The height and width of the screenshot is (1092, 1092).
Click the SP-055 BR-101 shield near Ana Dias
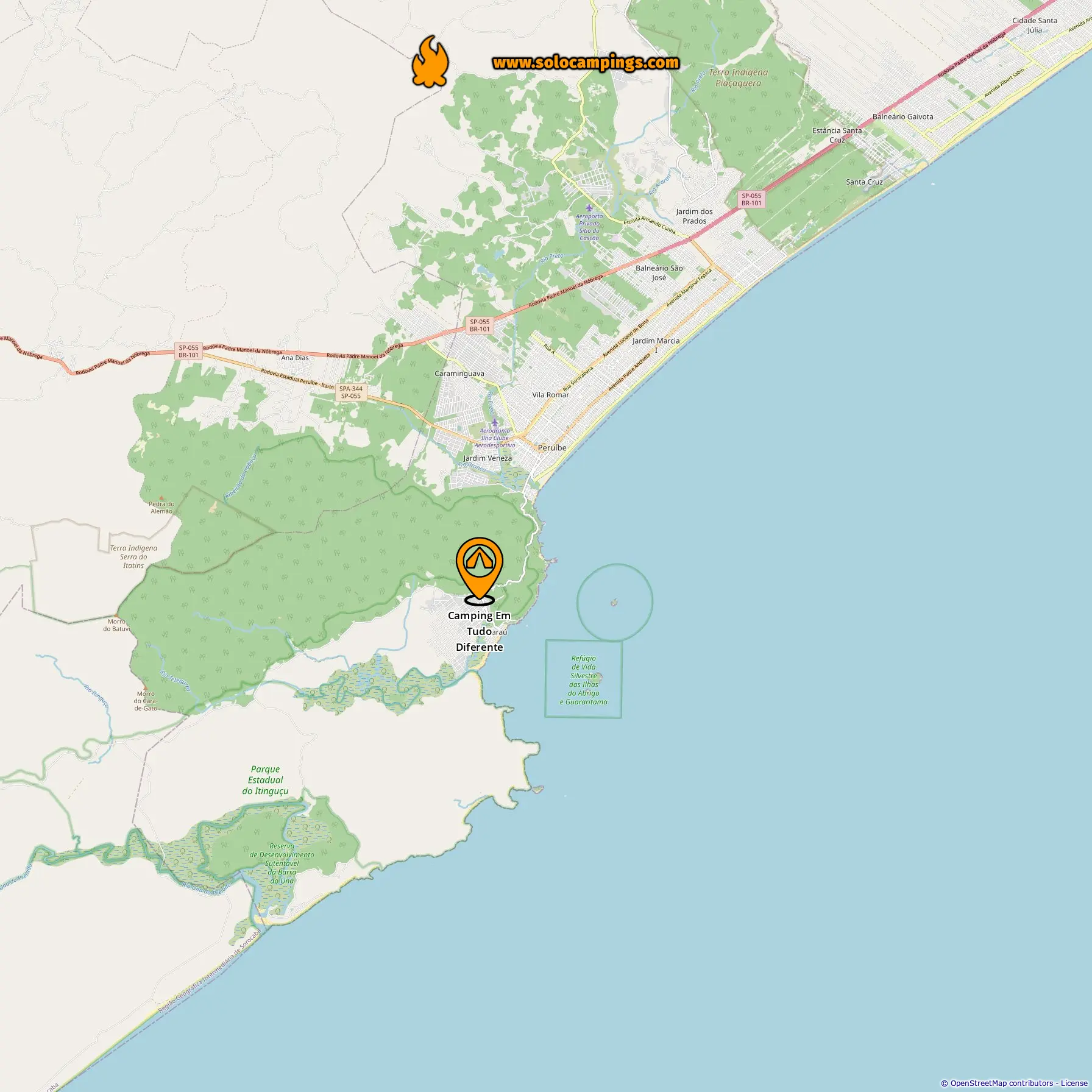(x=188, y=352)
